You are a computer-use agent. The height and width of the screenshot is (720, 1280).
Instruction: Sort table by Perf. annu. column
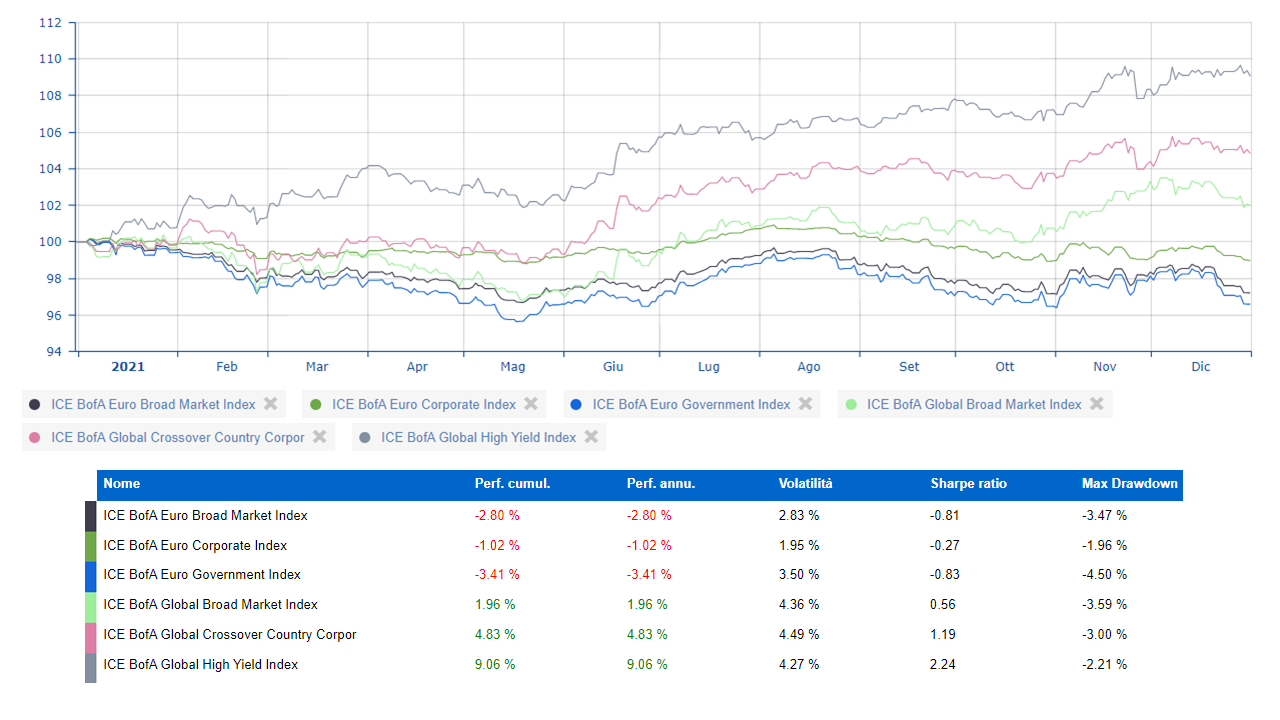[x=661, y=484]
